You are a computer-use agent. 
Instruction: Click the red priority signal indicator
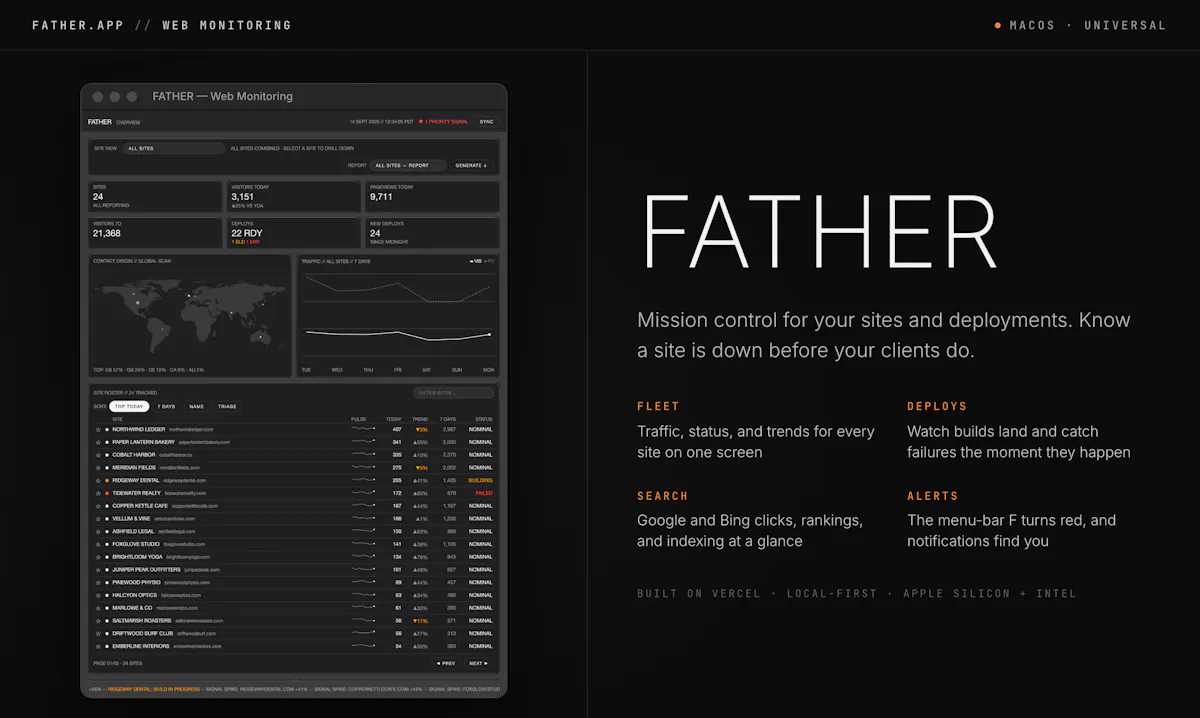[421, 122]
